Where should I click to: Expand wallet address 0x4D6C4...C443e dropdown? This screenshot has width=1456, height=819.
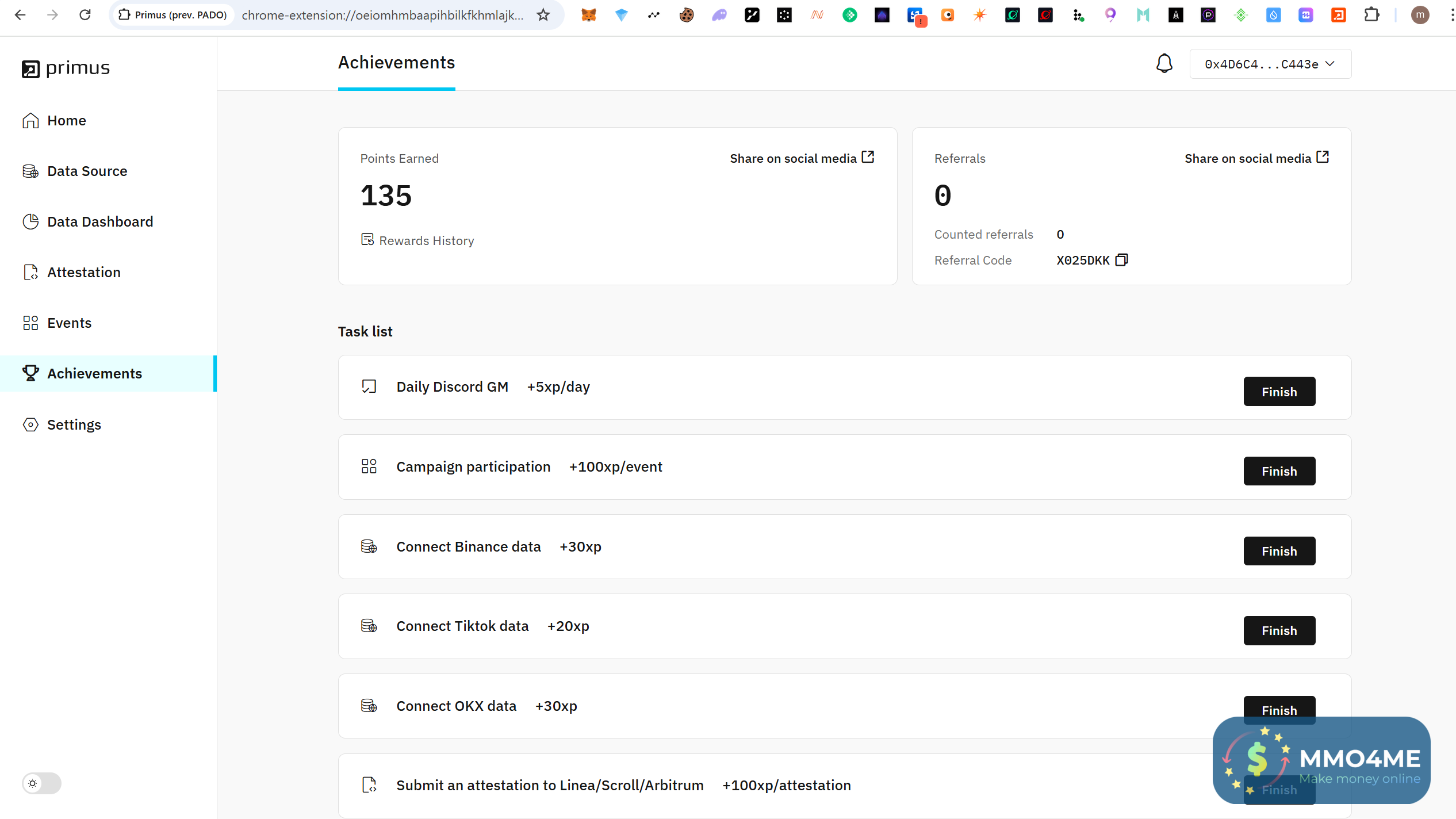(x=1270, y=64)
